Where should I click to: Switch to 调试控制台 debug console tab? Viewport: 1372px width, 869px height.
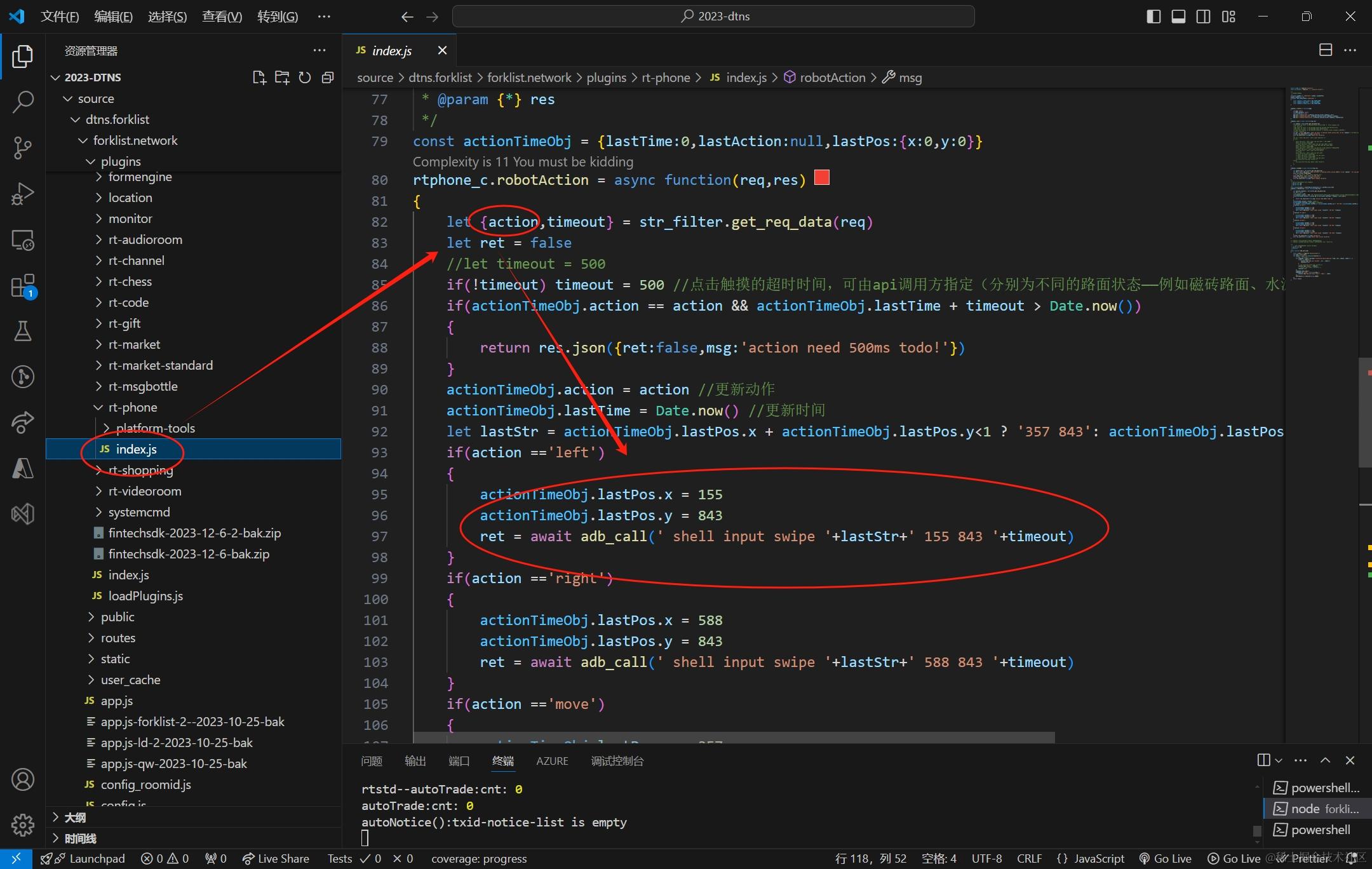pyautogui.click(x=617, y=761)
